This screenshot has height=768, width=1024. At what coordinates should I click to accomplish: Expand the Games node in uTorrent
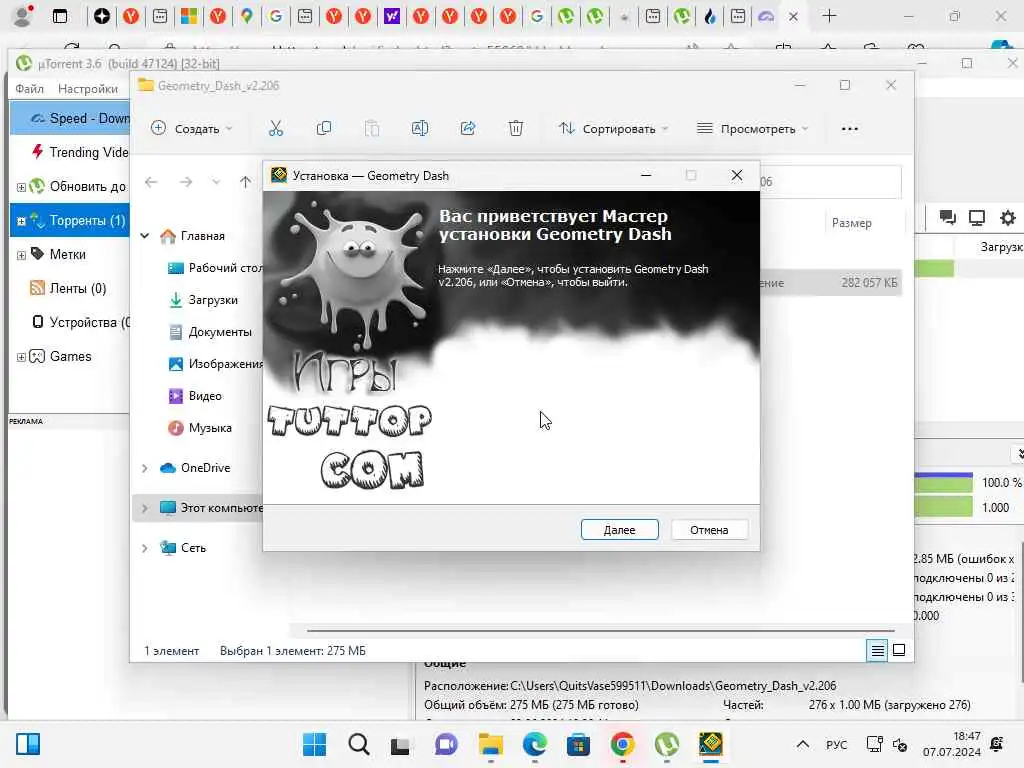coord(21,357)
